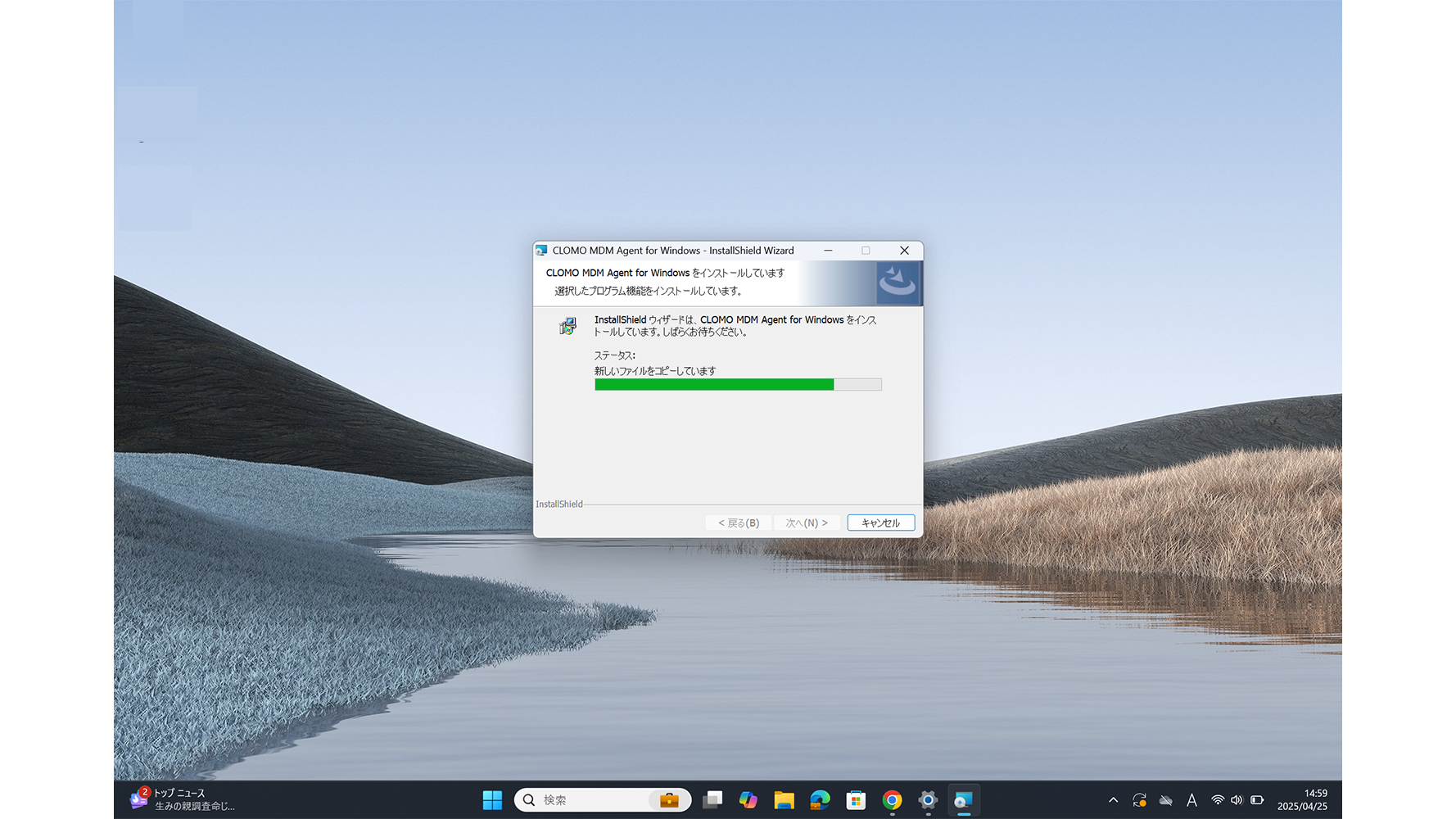Open the clock showing 14:59 2025/04/25

pyautogui.click(x=1302, y=800)
